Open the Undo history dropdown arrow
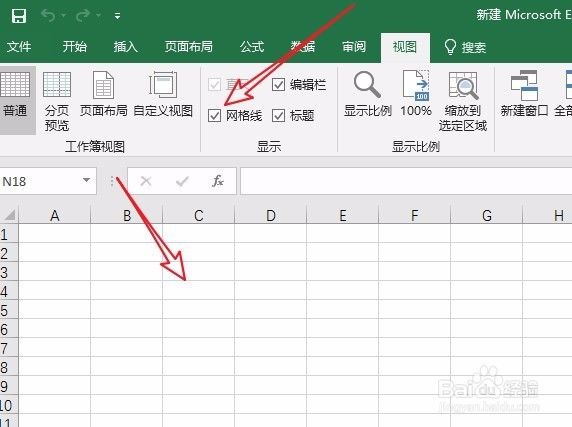The image size is (572, 427). pyautogui.click(x=64, y=16)
